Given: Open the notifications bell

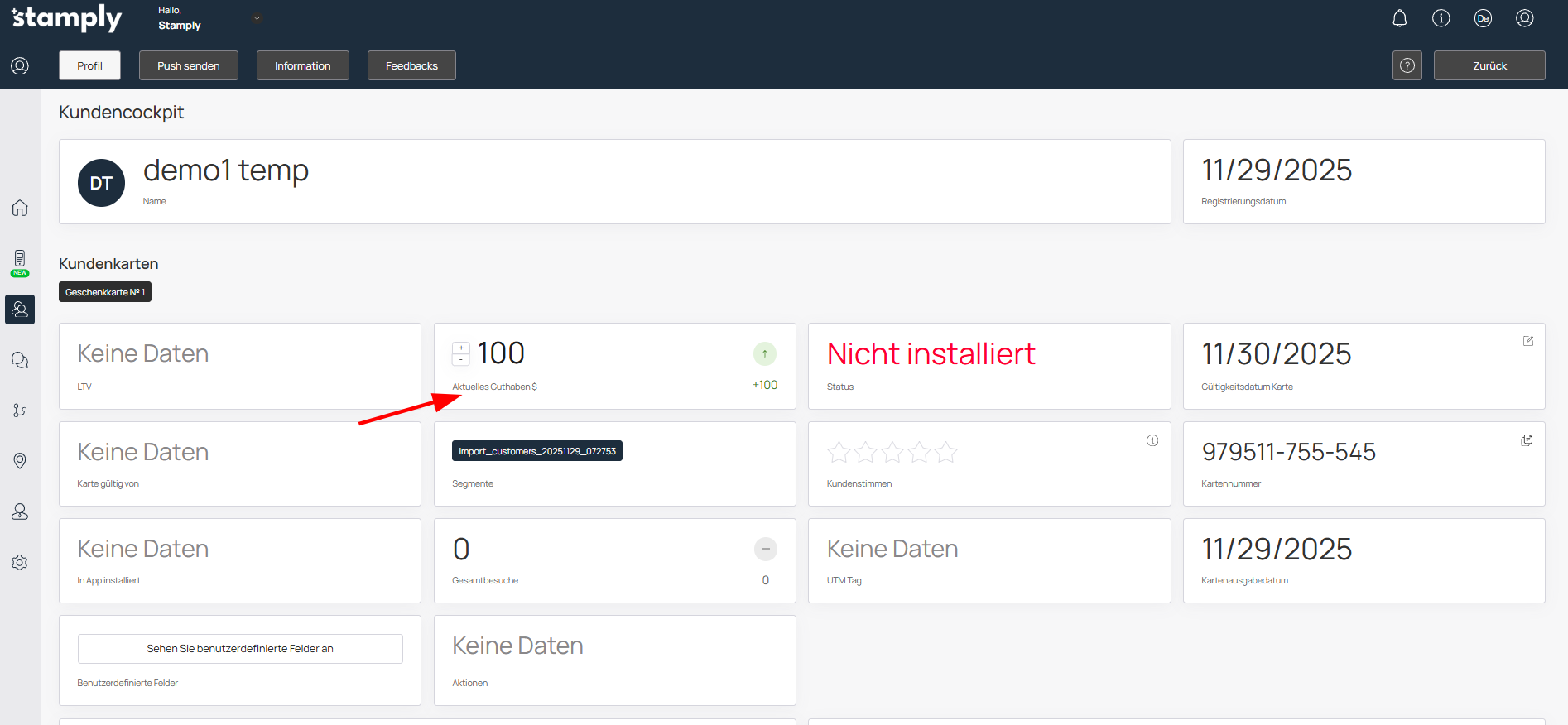Looking at the screenshot, I should [x=1399, y=18].
